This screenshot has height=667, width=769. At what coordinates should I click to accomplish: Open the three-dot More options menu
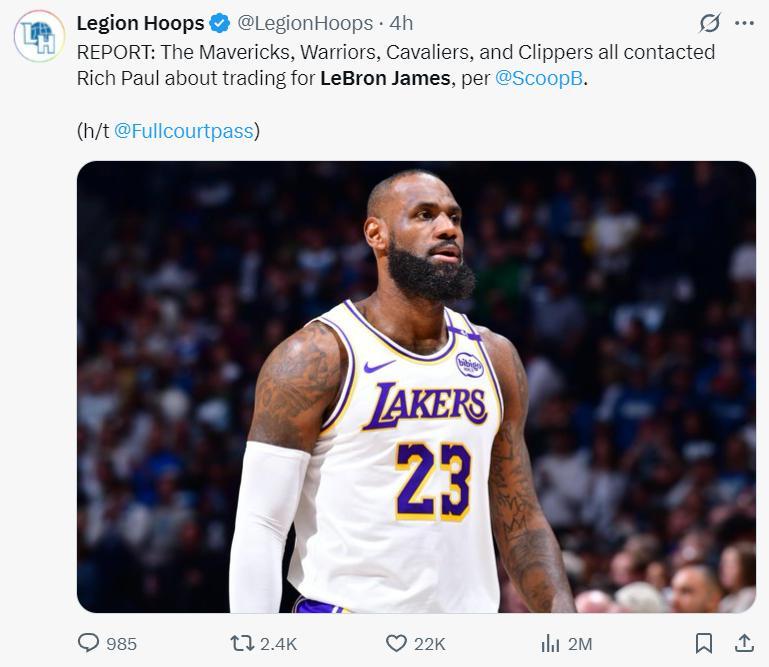click(x=744, y=23)
